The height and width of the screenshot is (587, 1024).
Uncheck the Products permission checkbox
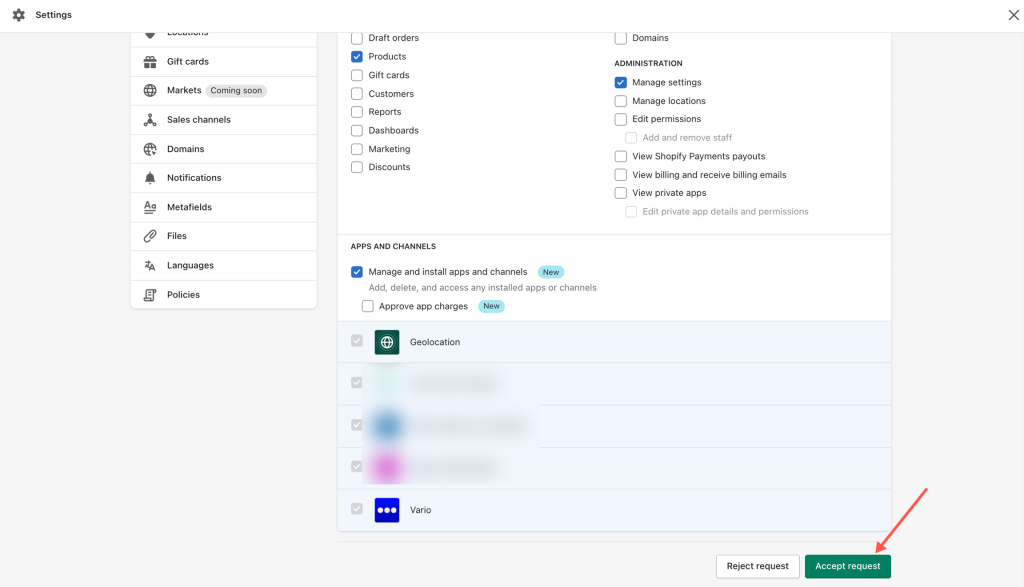coord(357,57)
